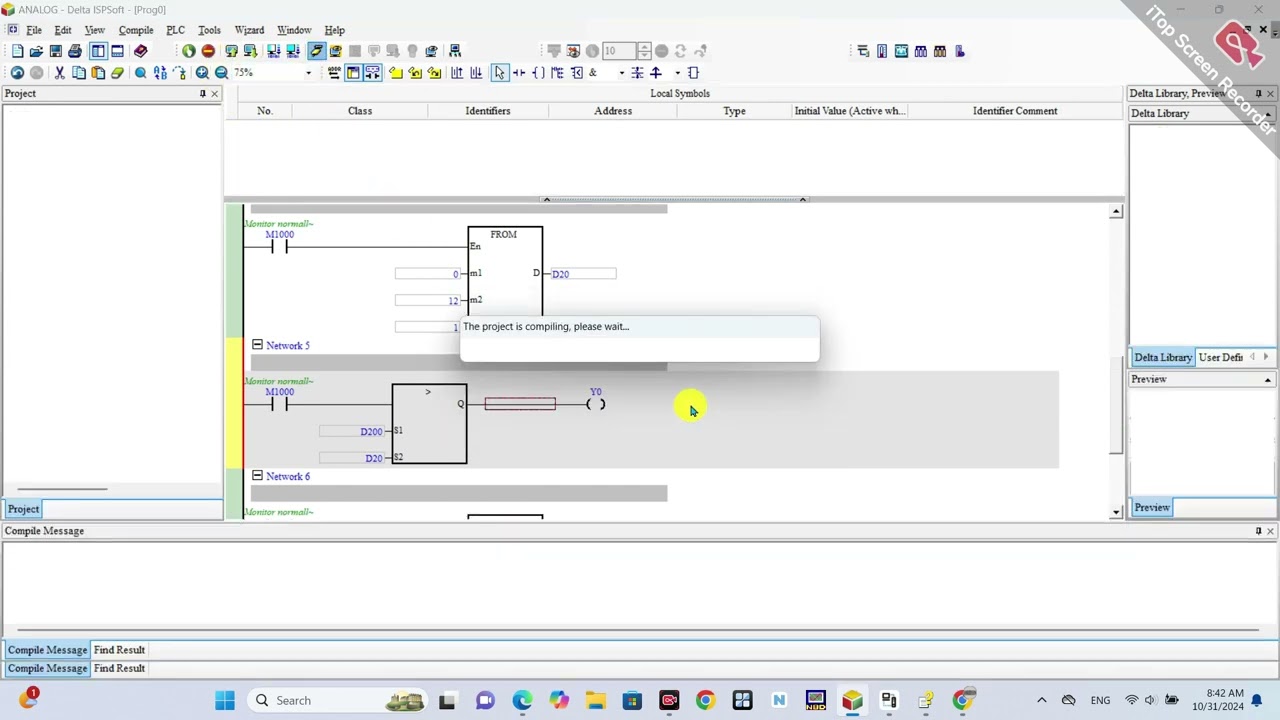Click the Save floppy disk icon

pyautogui.click(x=56, y=51)
